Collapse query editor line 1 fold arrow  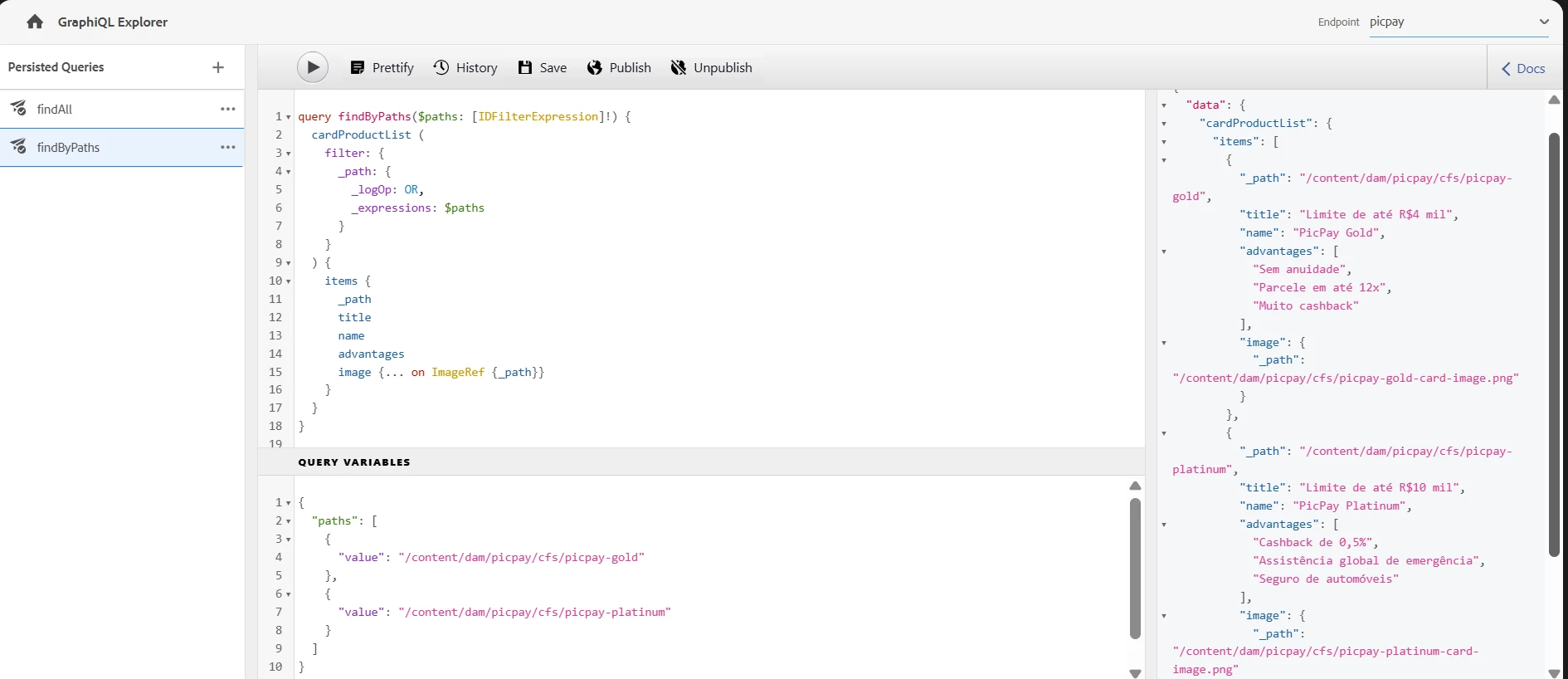[x=289, y=117]
